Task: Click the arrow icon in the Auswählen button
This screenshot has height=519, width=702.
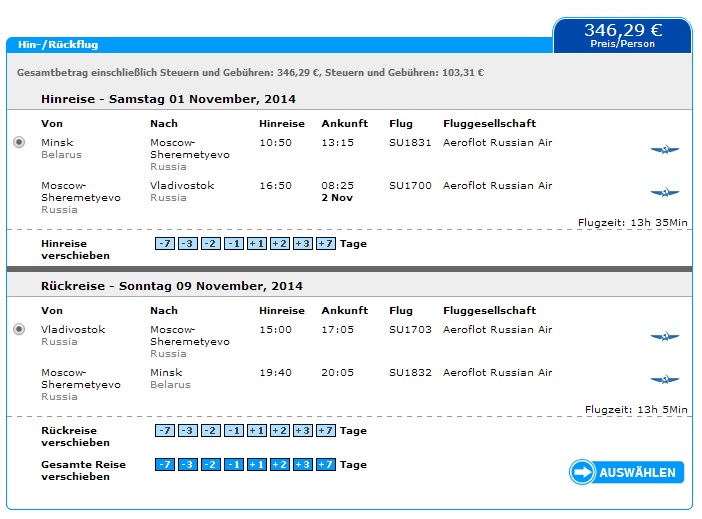Action: coord(582,472)
